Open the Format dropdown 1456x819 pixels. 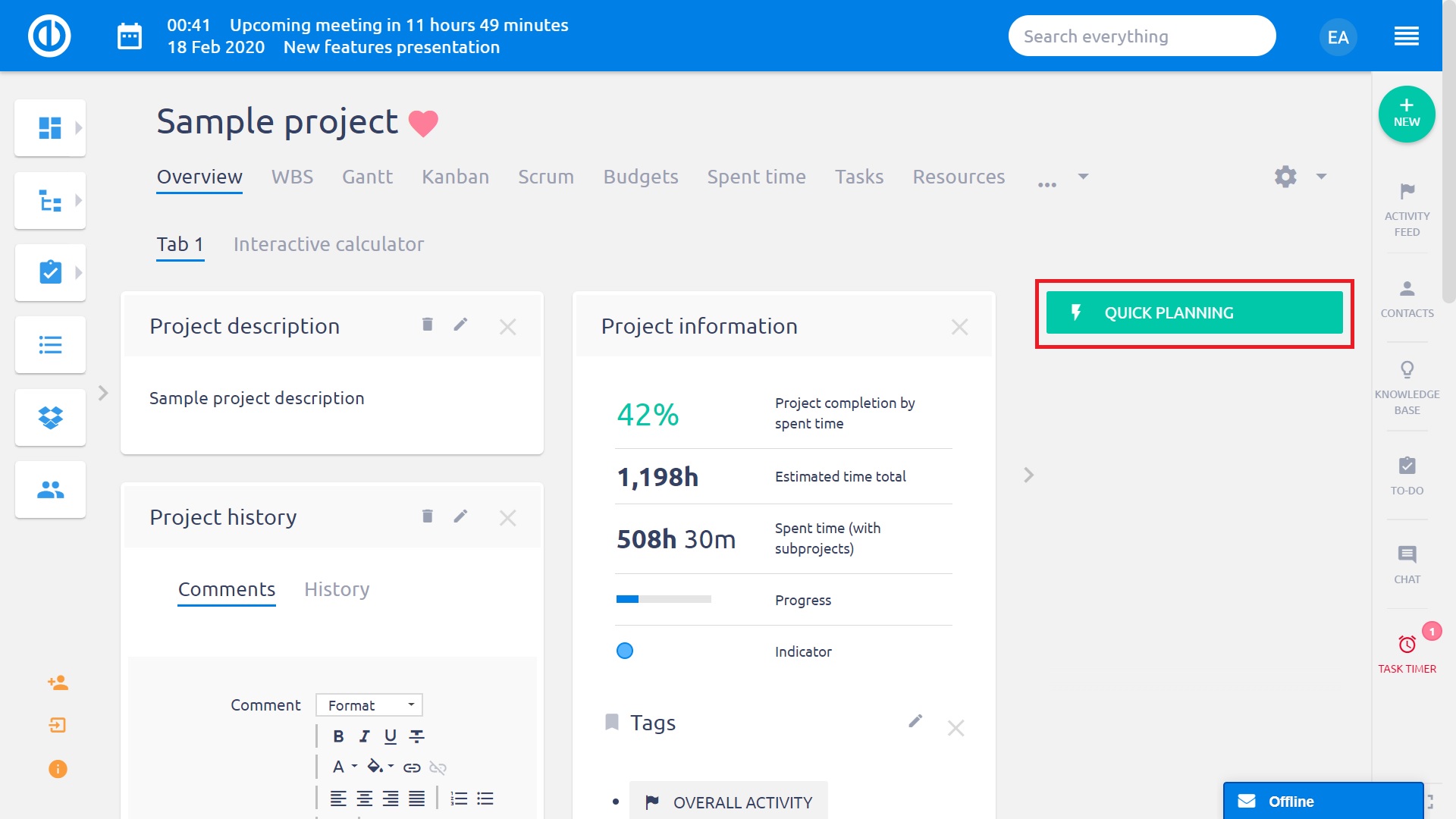tap(369, 705)
